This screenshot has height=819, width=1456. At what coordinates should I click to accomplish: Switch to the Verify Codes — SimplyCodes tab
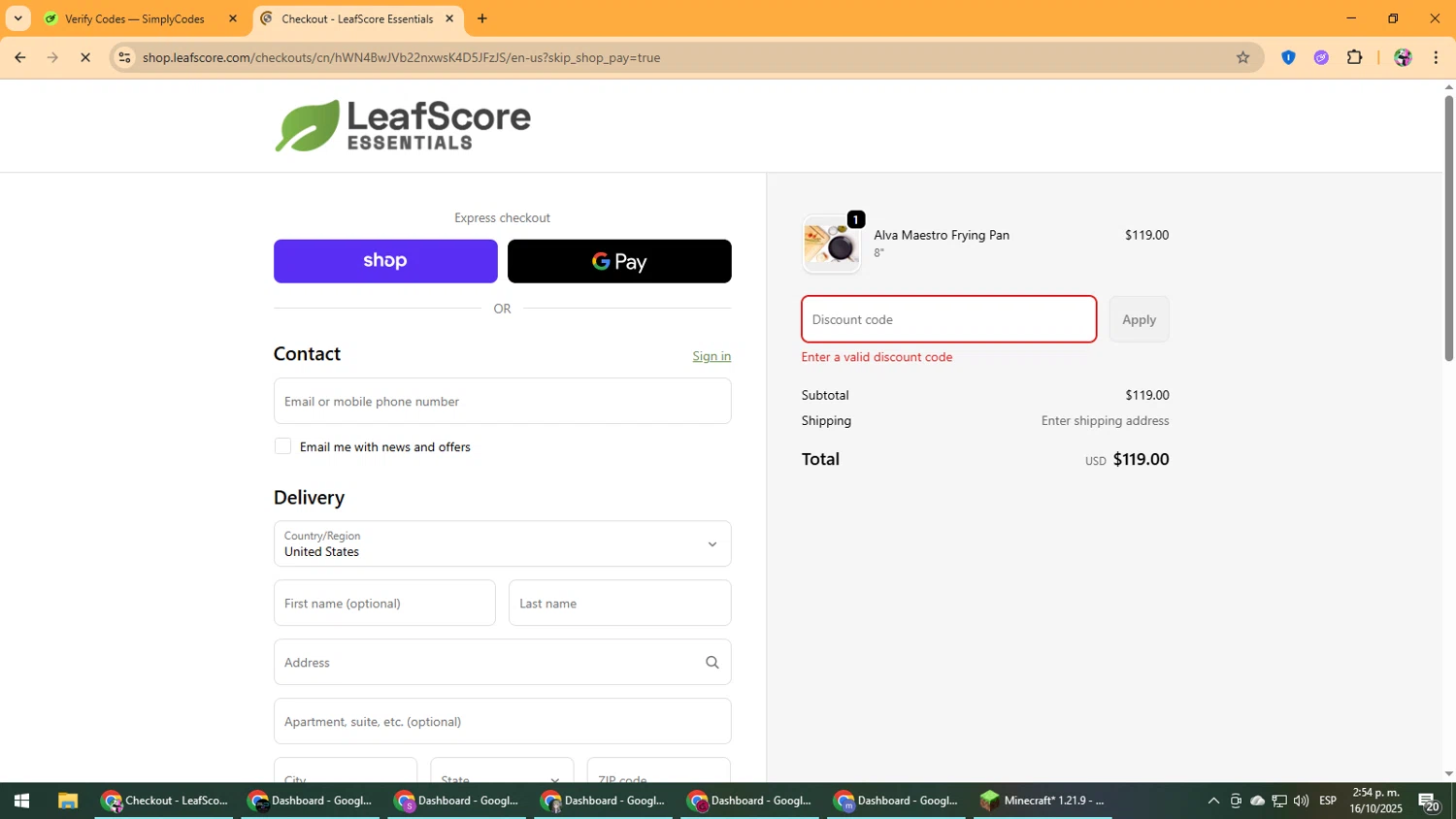[x=135, y=18]
